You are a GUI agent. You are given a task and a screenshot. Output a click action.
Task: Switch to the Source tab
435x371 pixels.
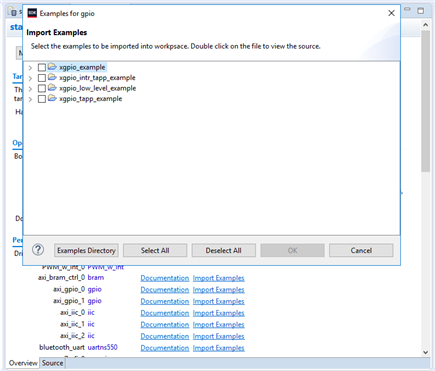(52, 363)
